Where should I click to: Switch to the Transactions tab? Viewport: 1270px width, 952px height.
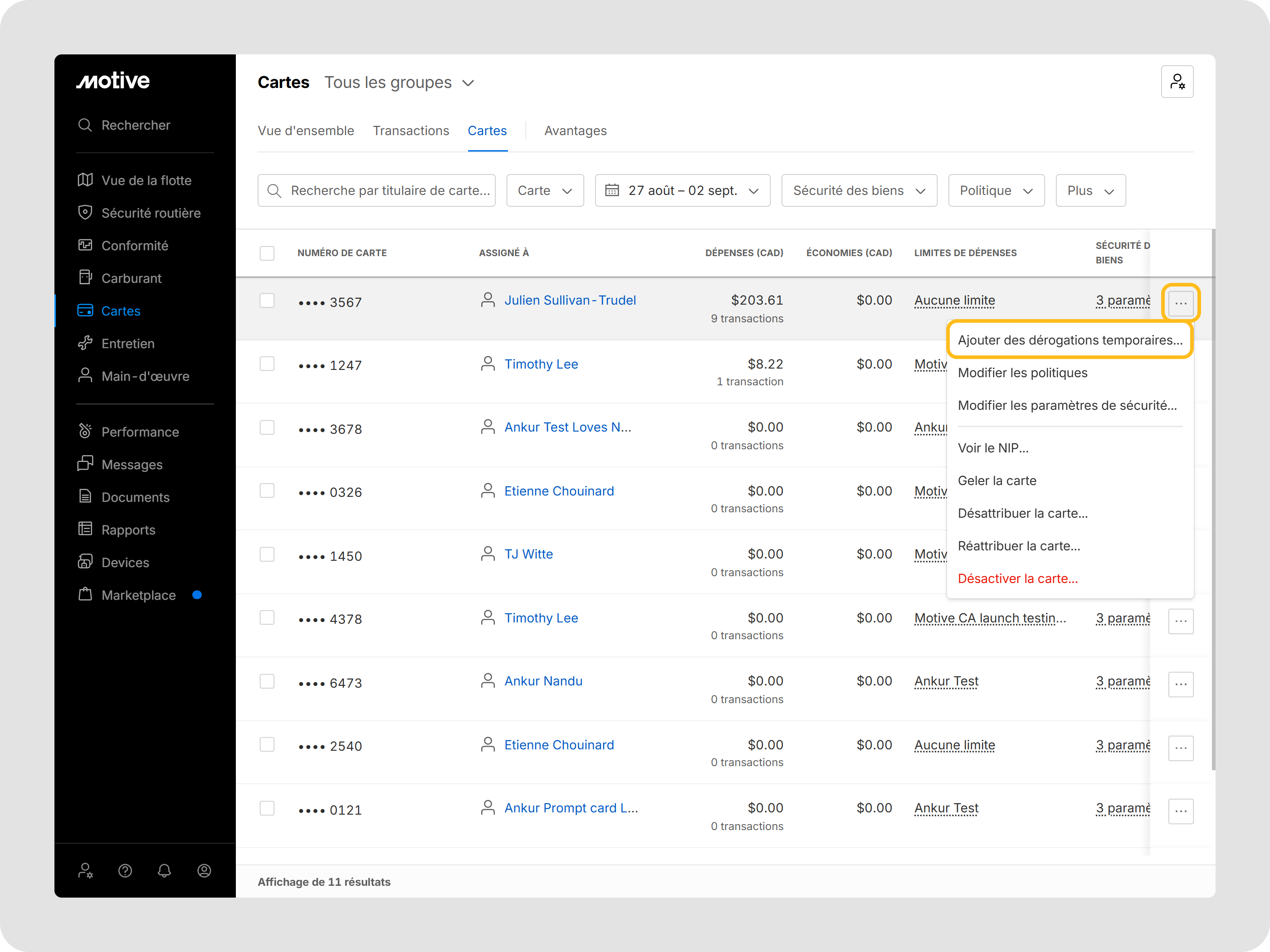tap(410, 131)
